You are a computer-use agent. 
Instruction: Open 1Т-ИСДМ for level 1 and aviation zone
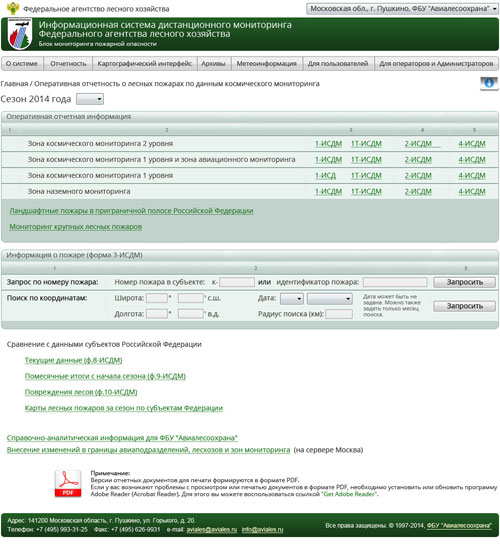tap(366, 160)
